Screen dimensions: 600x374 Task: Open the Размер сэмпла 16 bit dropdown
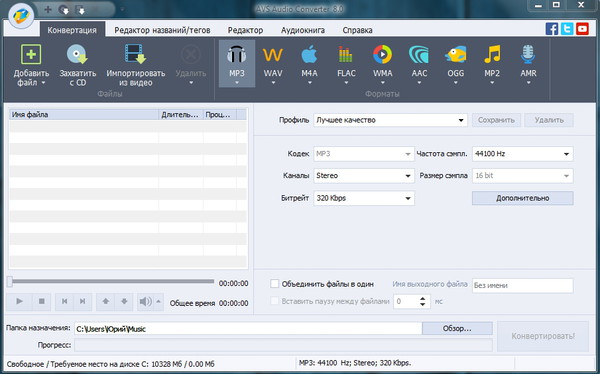[522, 176]
